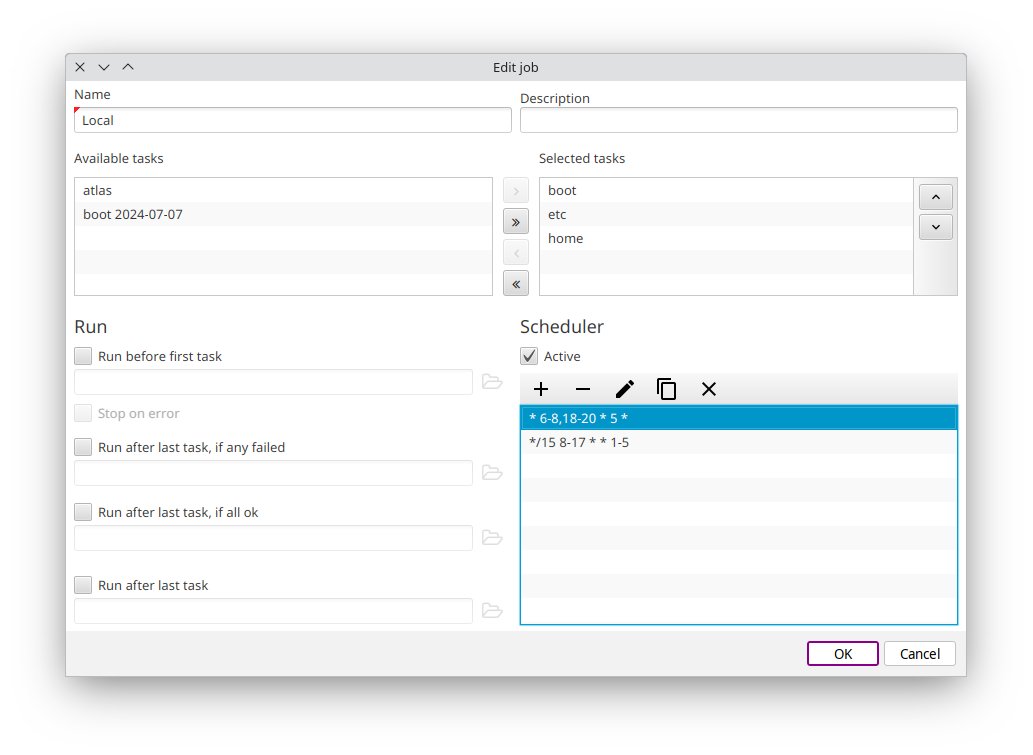
Task: Select schedule * 6-8,18-20 * 5 *
Action: (x=739, y=418)
